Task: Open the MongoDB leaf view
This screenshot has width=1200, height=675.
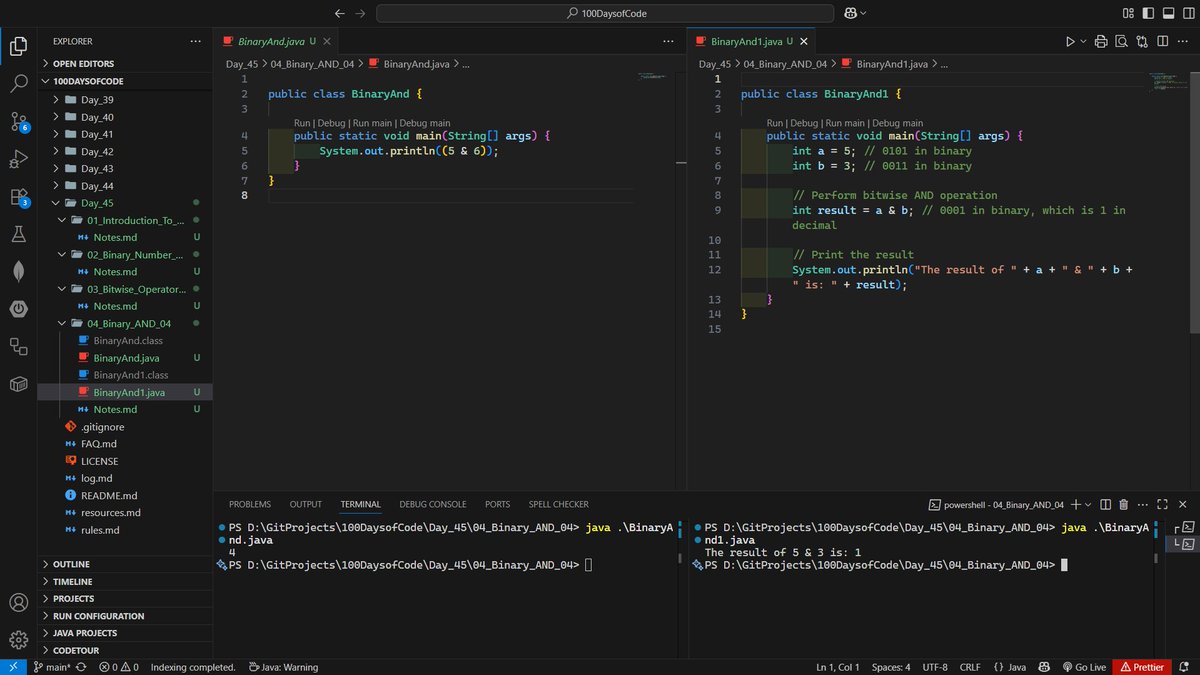Action: 18,271
